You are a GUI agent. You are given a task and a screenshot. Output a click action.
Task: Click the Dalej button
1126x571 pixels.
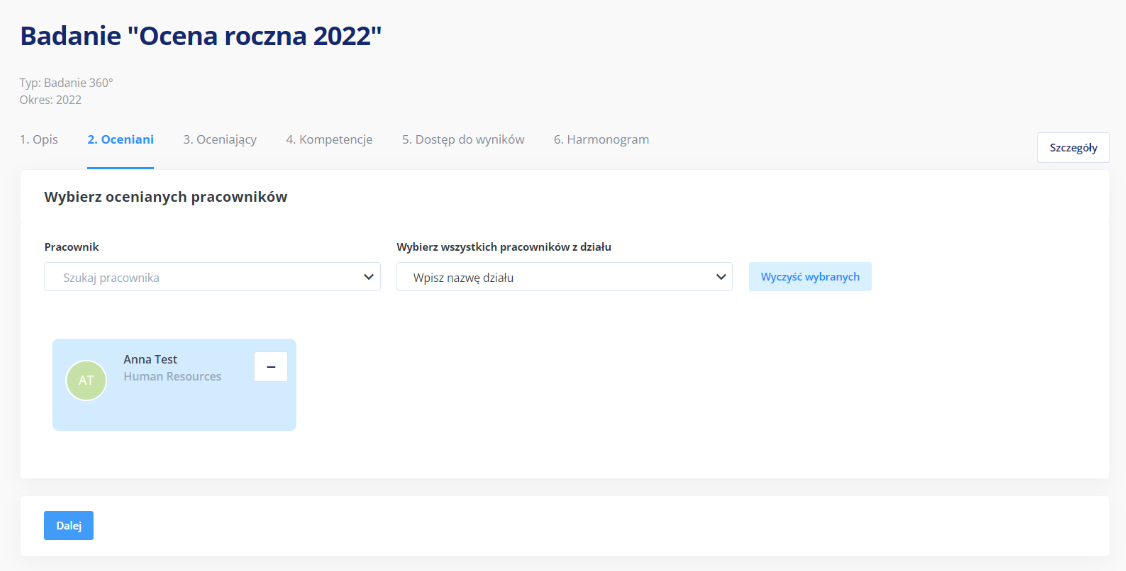(69, 526)
